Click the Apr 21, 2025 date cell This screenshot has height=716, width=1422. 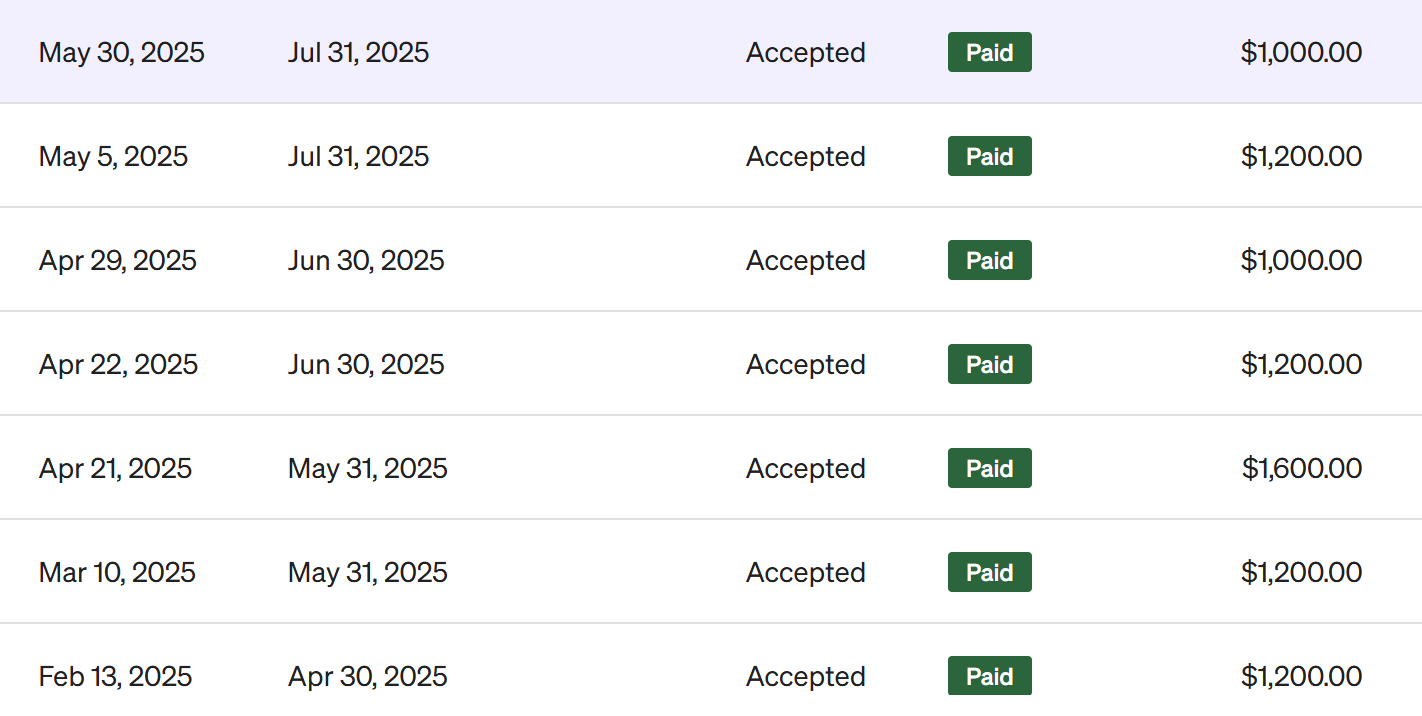[115, 468]
